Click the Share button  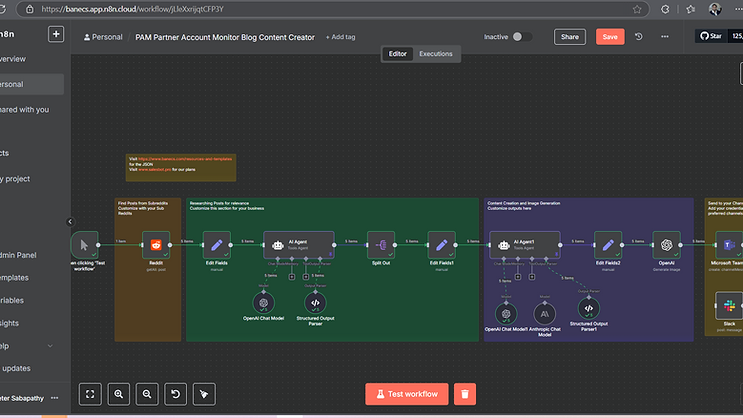(x=570, y=36)
